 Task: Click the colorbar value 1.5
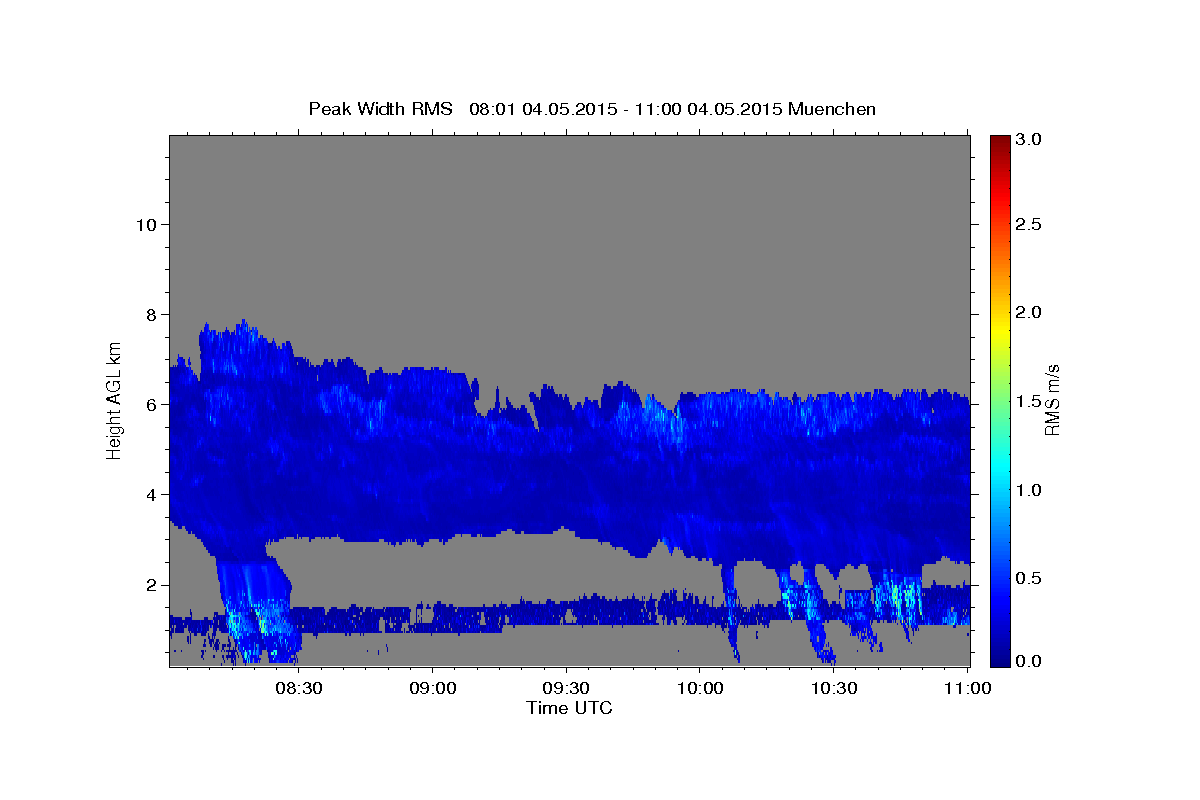tap(1030, 401)
